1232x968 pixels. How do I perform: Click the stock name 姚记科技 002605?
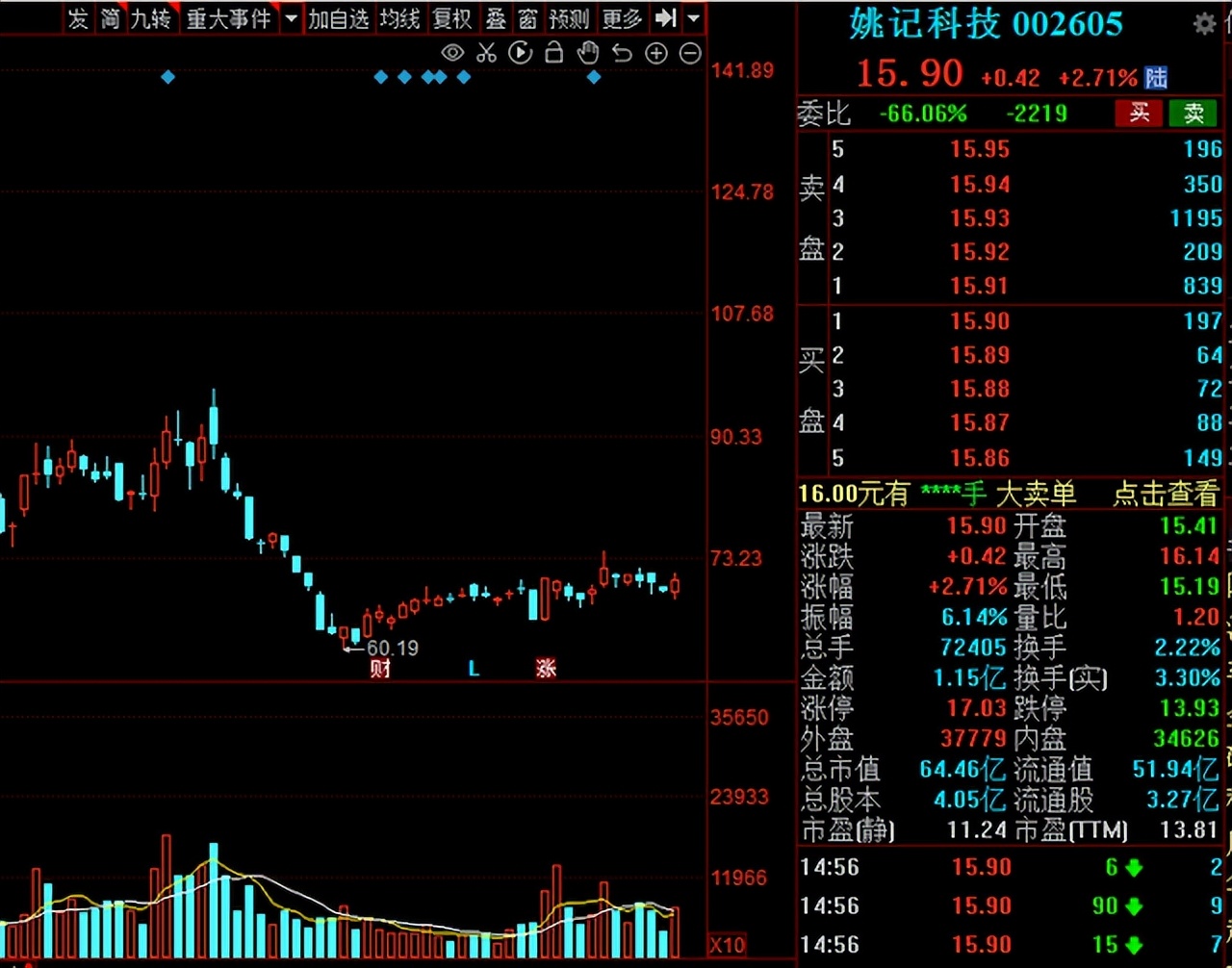(986, 24)
